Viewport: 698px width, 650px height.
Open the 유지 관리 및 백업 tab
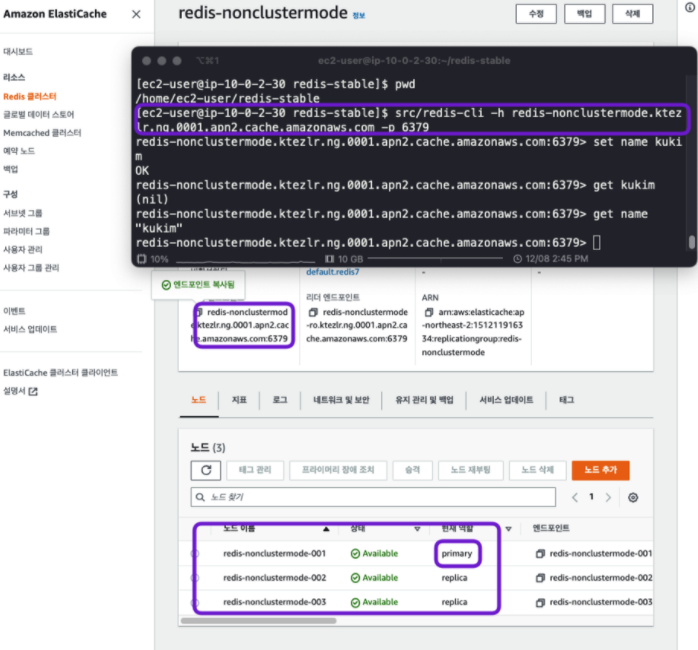coord(424,400)
